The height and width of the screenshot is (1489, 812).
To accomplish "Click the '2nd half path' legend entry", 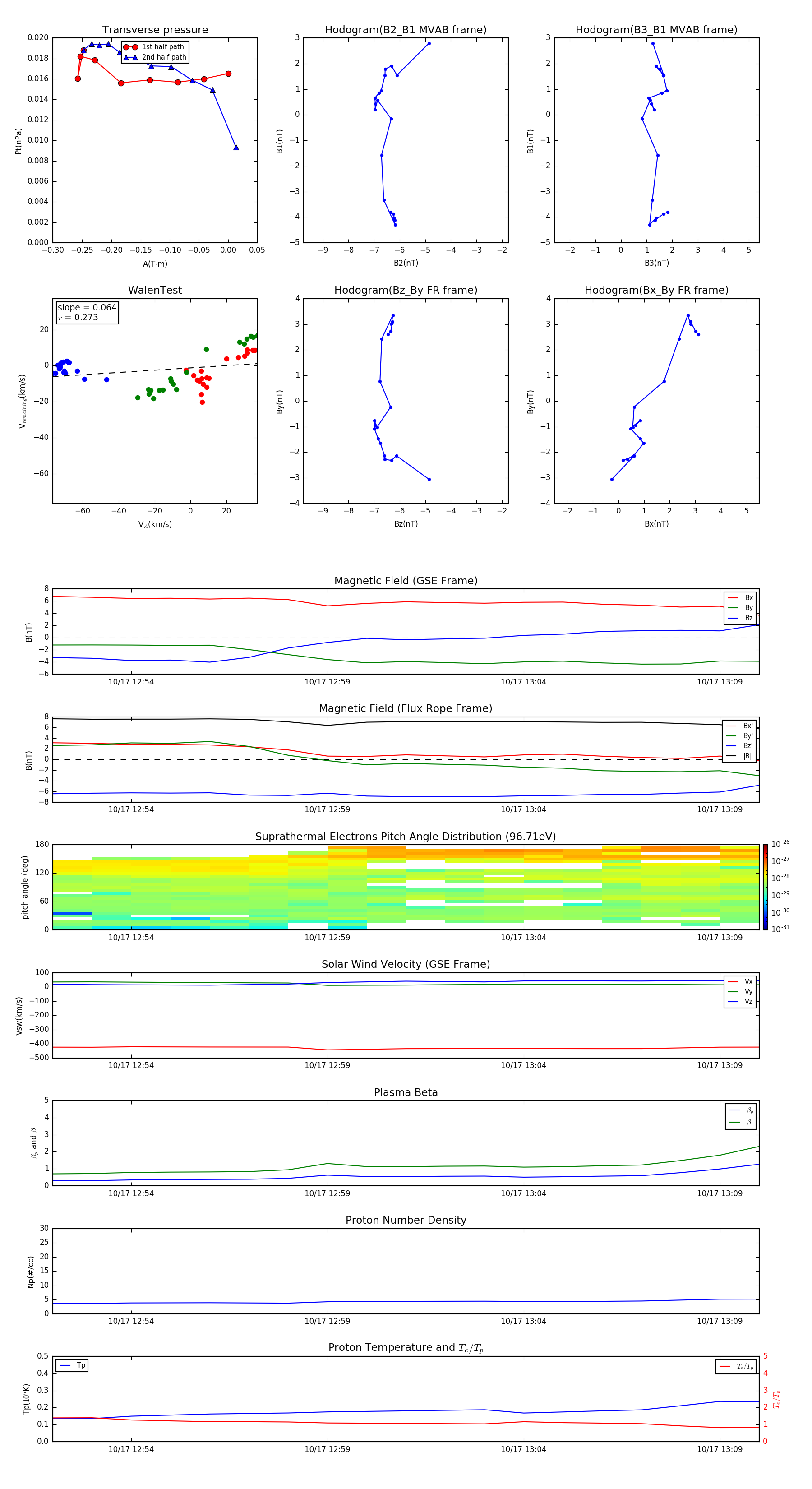I will (x=155, y=57).
